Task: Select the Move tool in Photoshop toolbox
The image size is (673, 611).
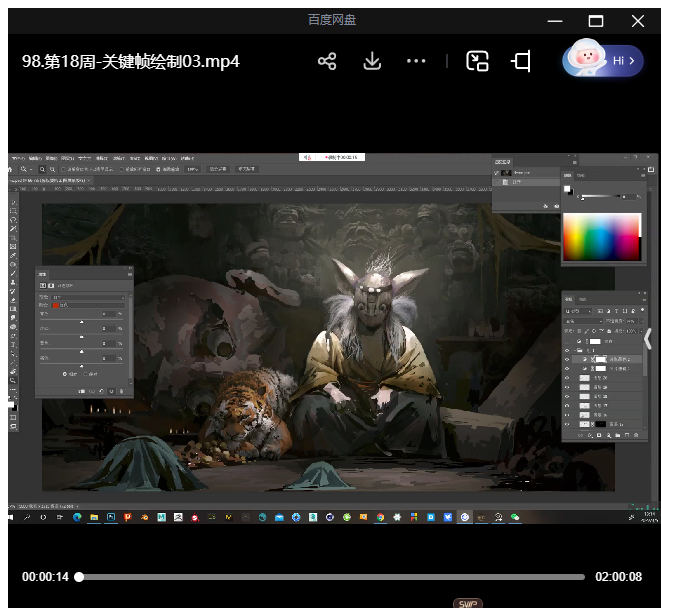Action: click(x=13, y=202)
